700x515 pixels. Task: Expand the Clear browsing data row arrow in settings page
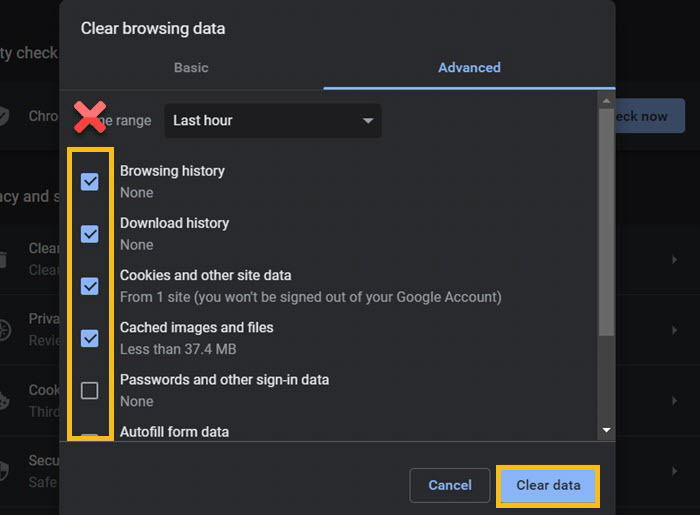click(674, 260)
